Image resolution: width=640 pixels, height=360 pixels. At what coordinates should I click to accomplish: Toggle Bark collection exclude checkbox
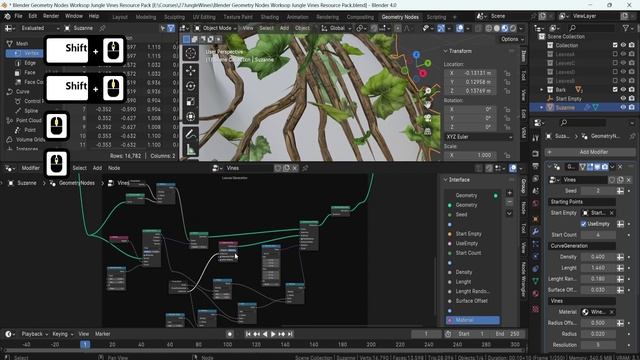click(x=615, y=89)
